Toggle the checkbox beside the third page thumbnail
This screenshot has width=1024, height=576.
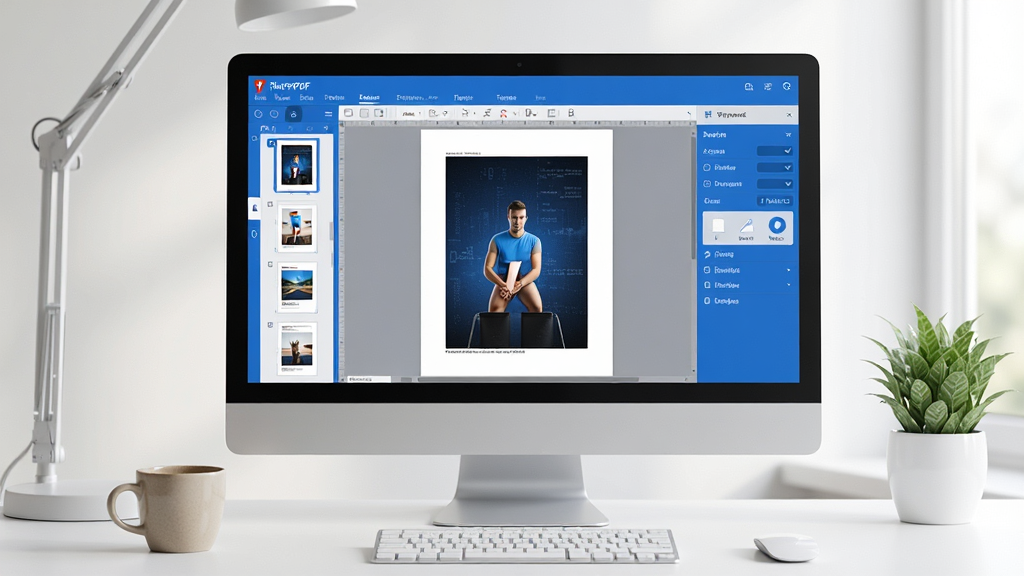(x=270, y=264)
